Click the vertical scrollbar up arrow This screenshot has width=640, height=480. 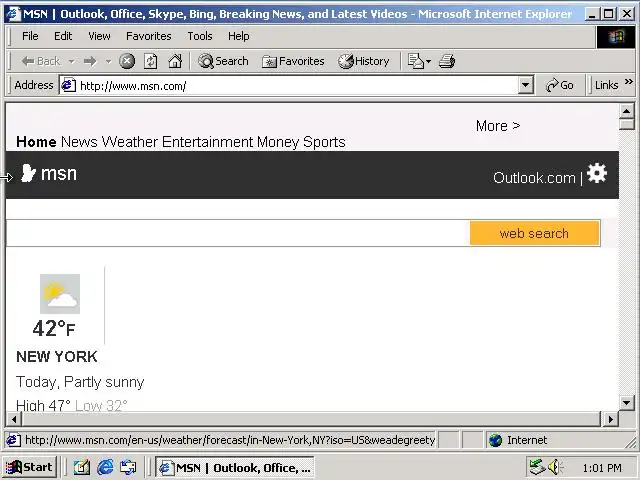[627, 110]
